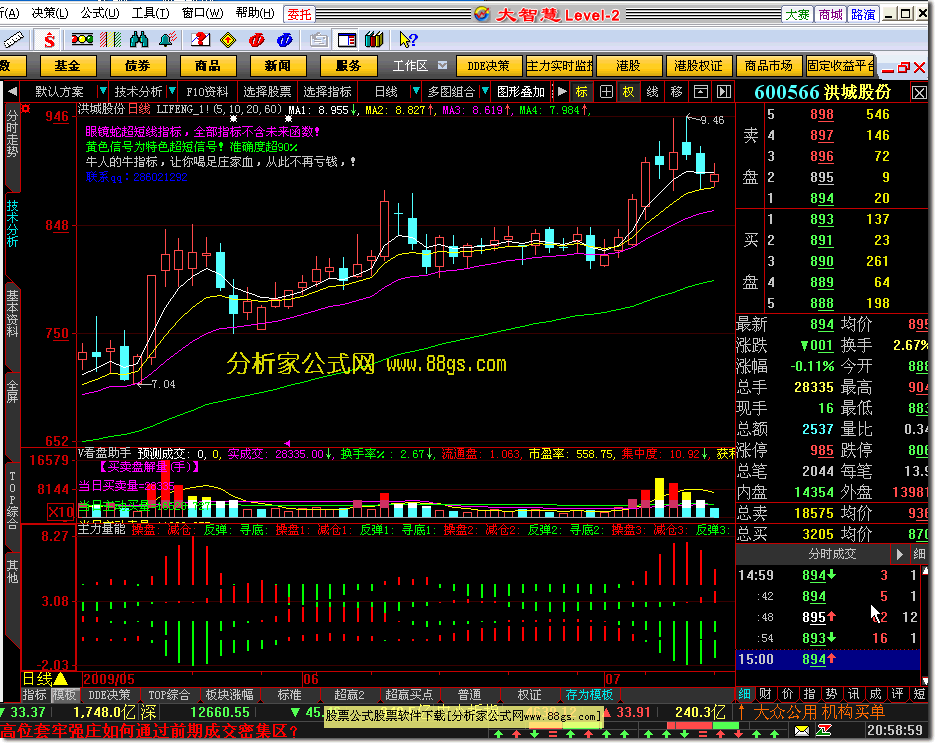Open the 多图组合 dropdown arrow
938x745 pixels.
pyautogui.click(x=485, y=92)
